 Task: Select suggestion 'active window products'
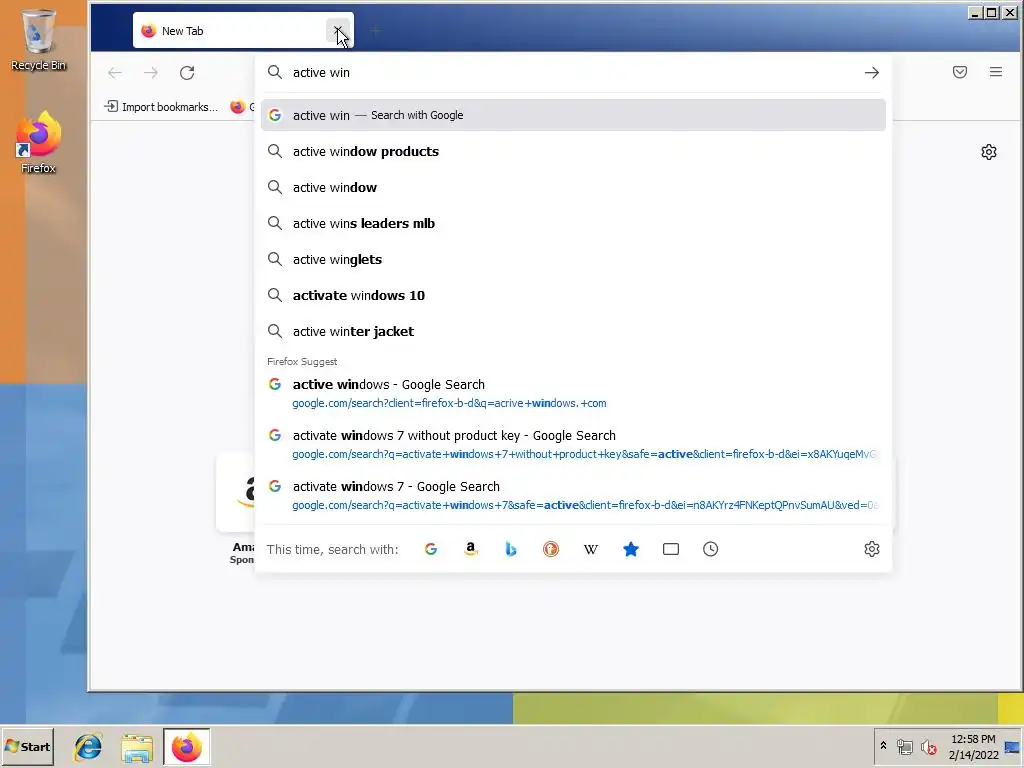point(573,152)
